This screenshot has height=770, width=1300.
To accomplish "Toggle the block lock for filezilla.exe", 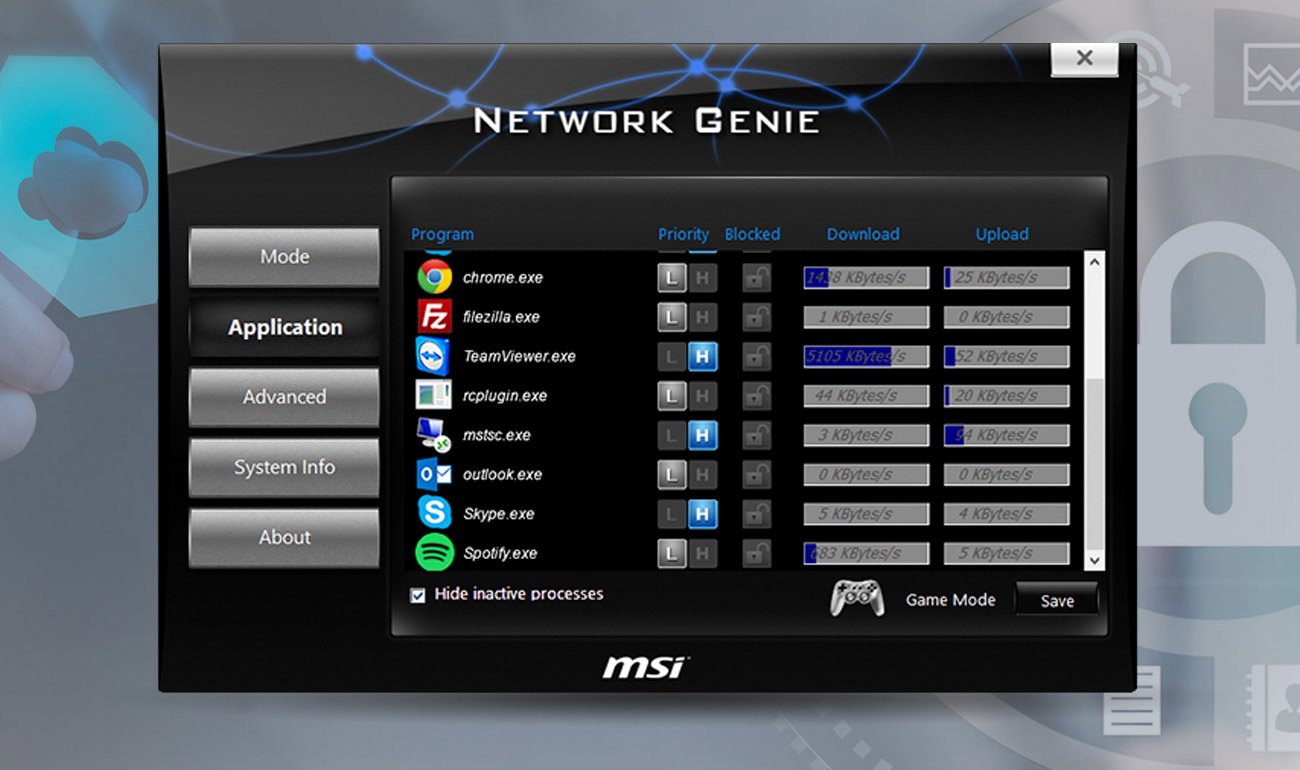I will click(x=757, y=317).
